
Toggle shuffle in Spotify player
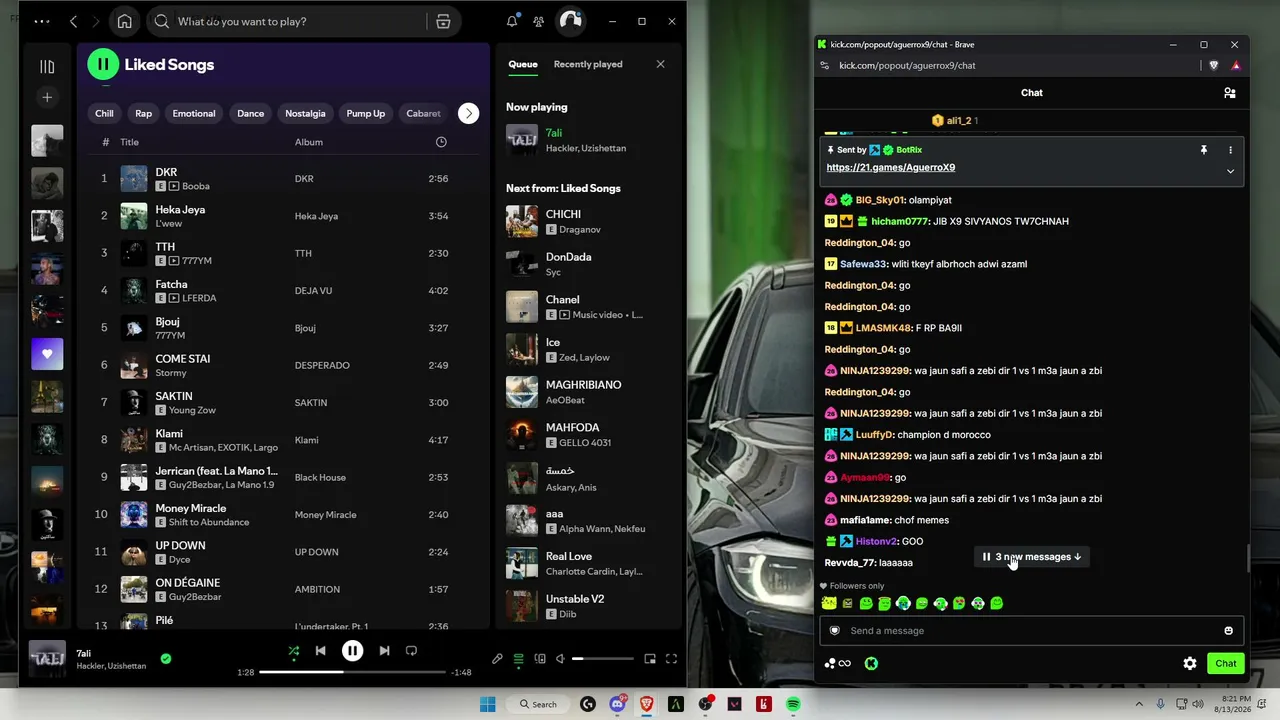(293, 650)
